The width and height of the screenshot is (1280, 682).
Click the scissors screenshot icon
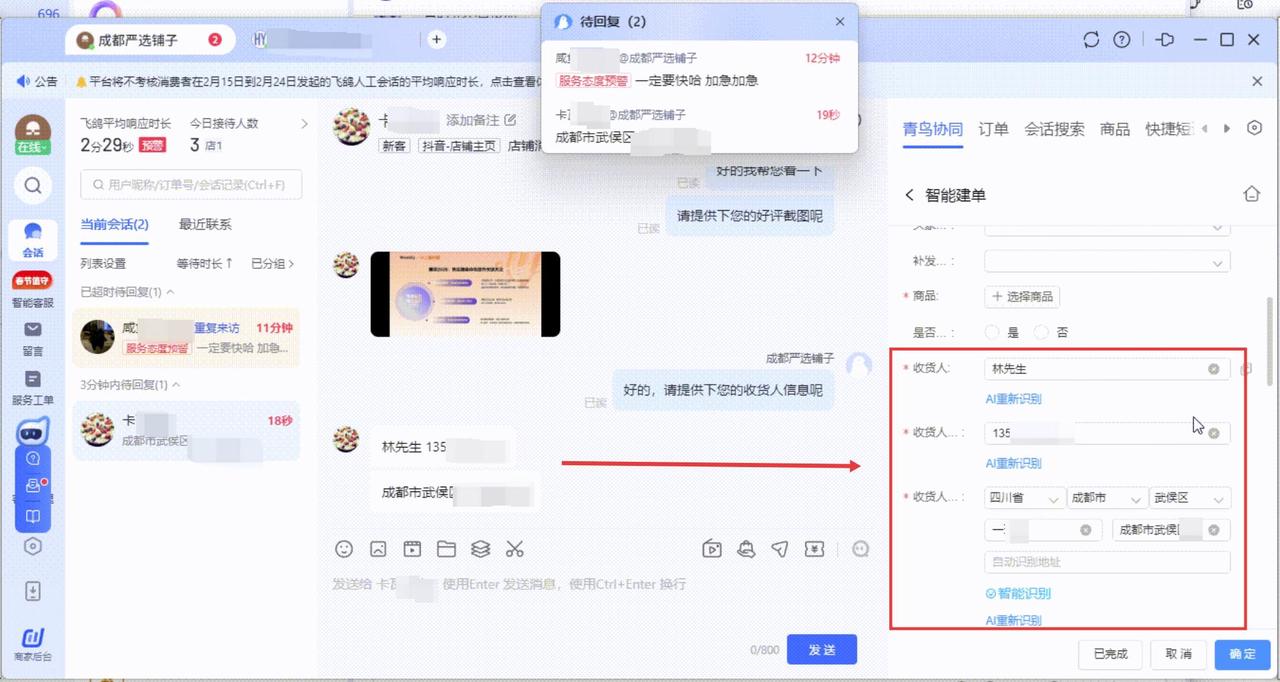click(x=515, y=548)
